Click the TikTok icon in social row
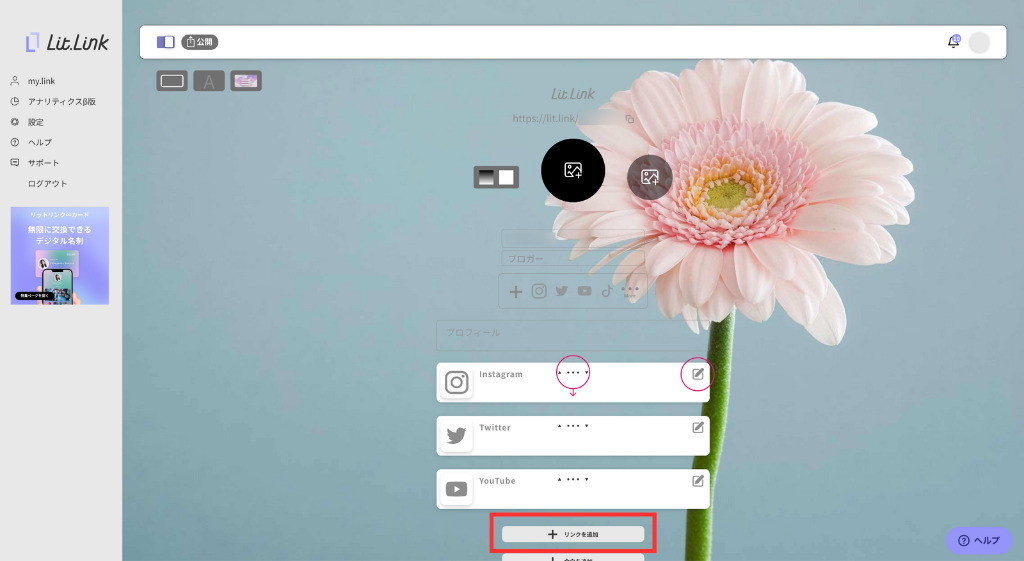1024x561 pixels. tap(607, 291)
